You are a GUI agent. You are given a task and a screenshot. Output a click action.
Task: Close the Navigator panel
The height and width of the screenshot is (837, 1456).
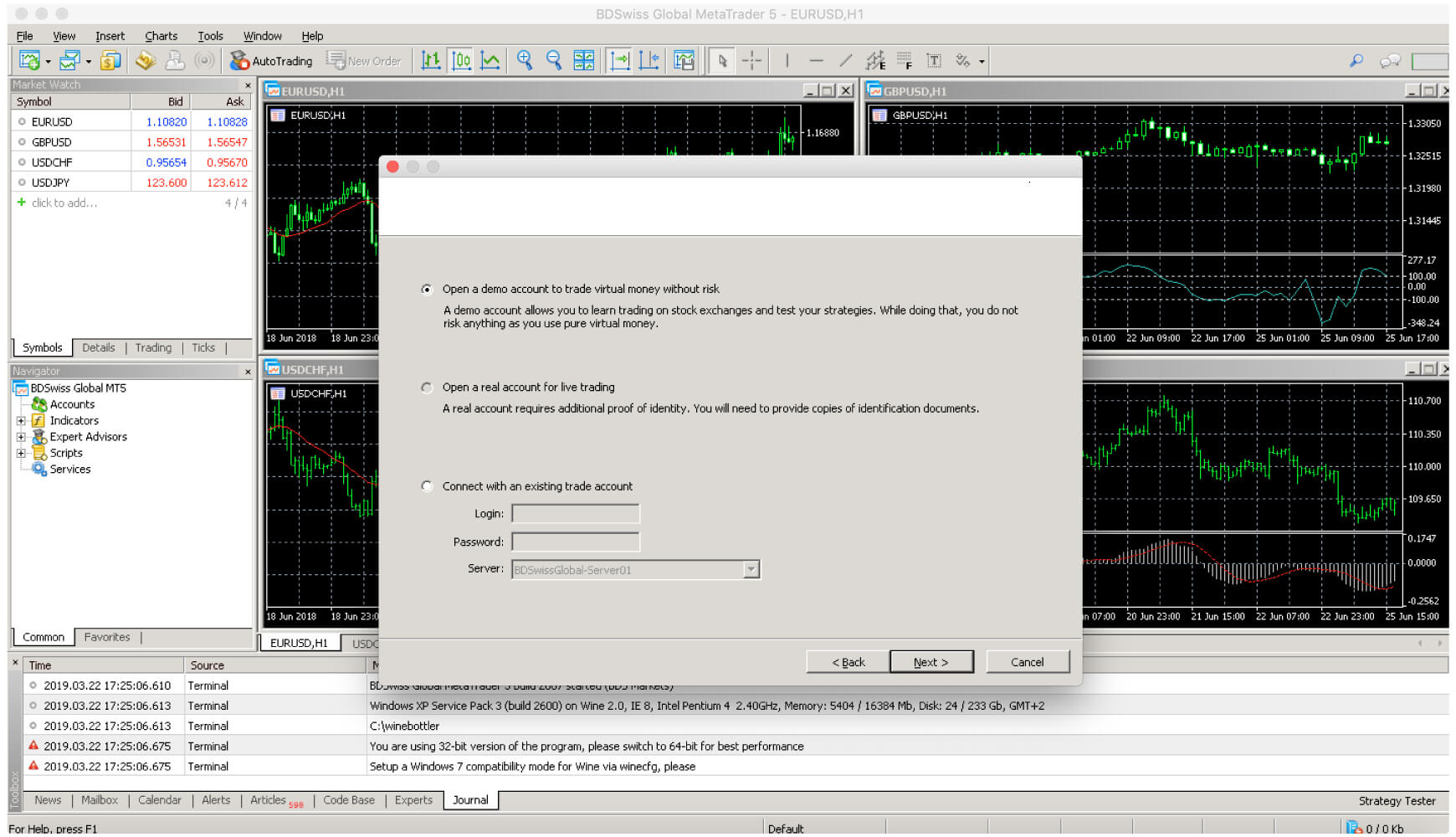[x=248, y=372]
